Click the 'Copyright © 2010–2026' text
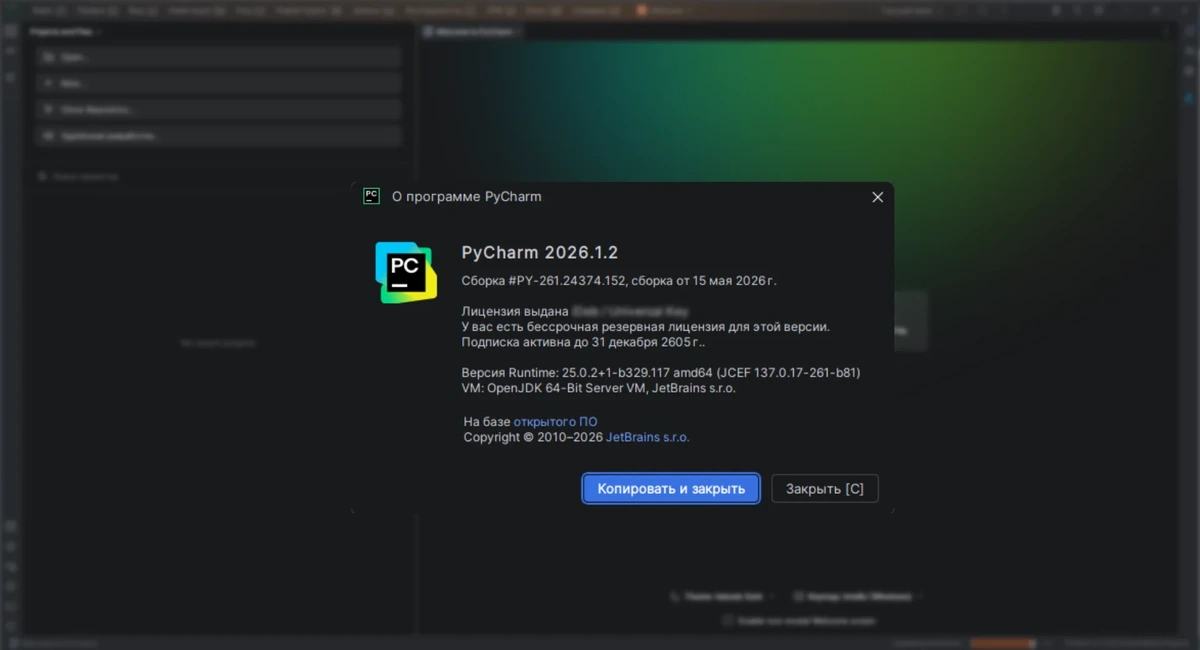The height and width of the screenshot is (650, 1200). pos(533,437)
